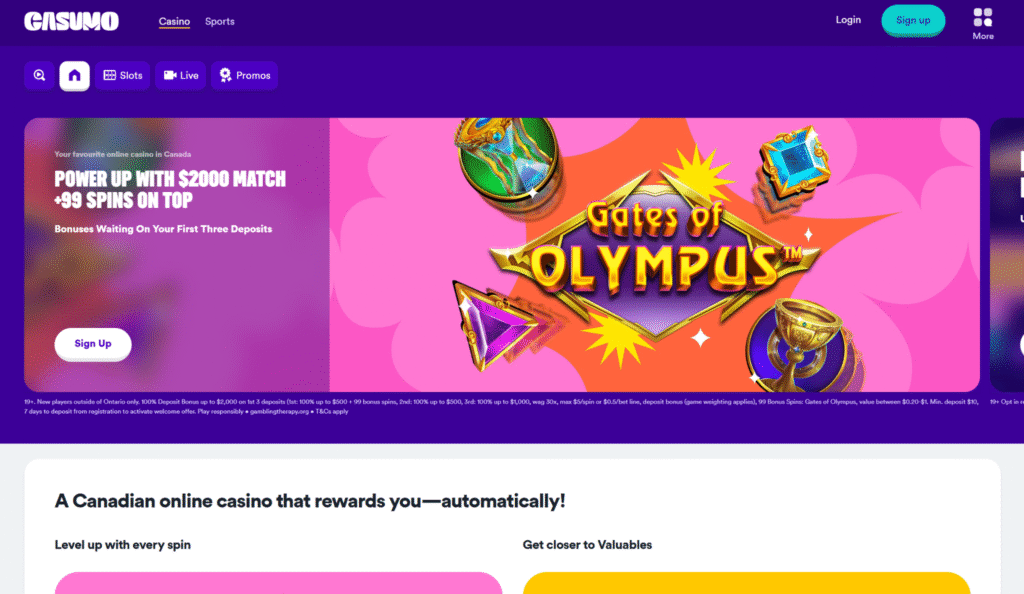Click the welcome offer terms fine print
Image resolution: width=1024 pixels, height=594 pixels.
point(502,407)
